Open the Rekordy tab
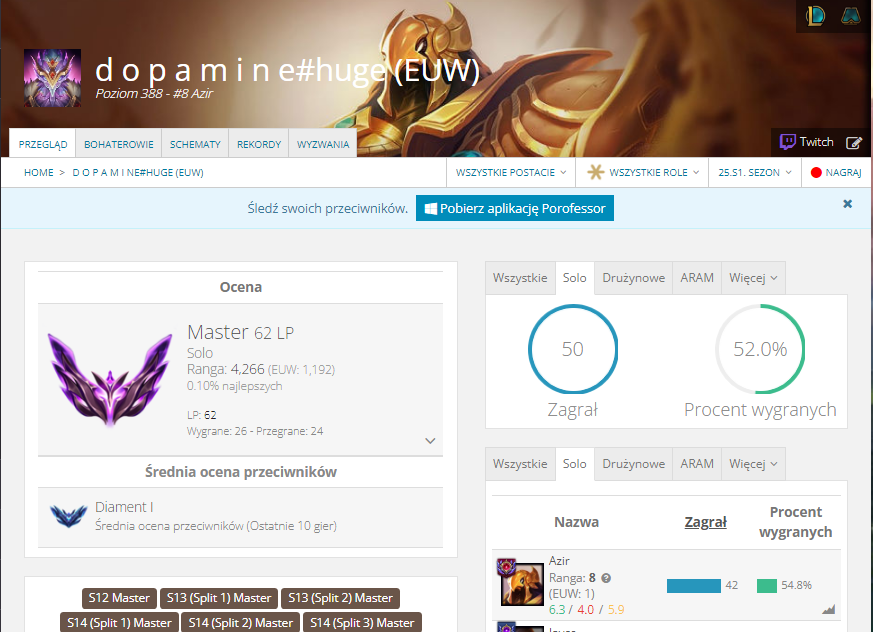This screenshot has width=873, height=632. point(259,144)
